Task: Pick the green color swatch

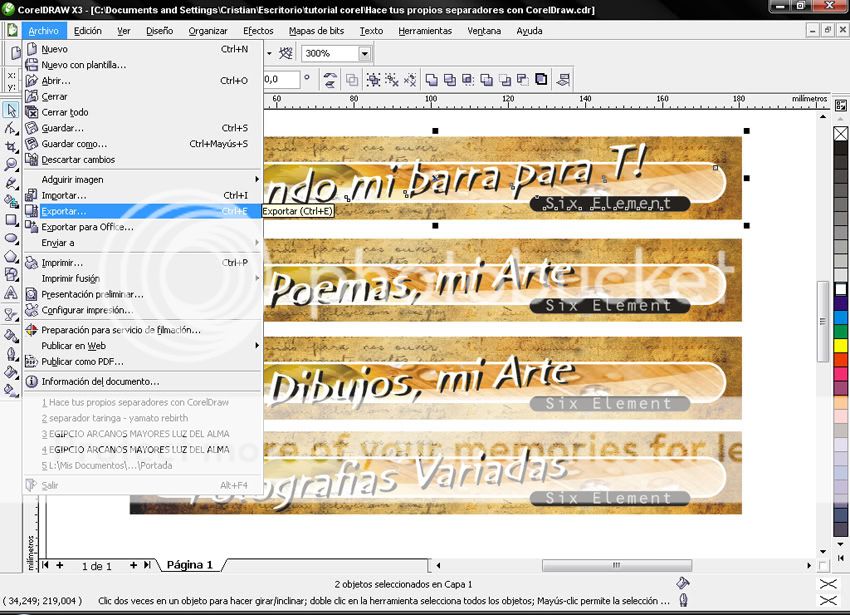Action: click(841, 331)
